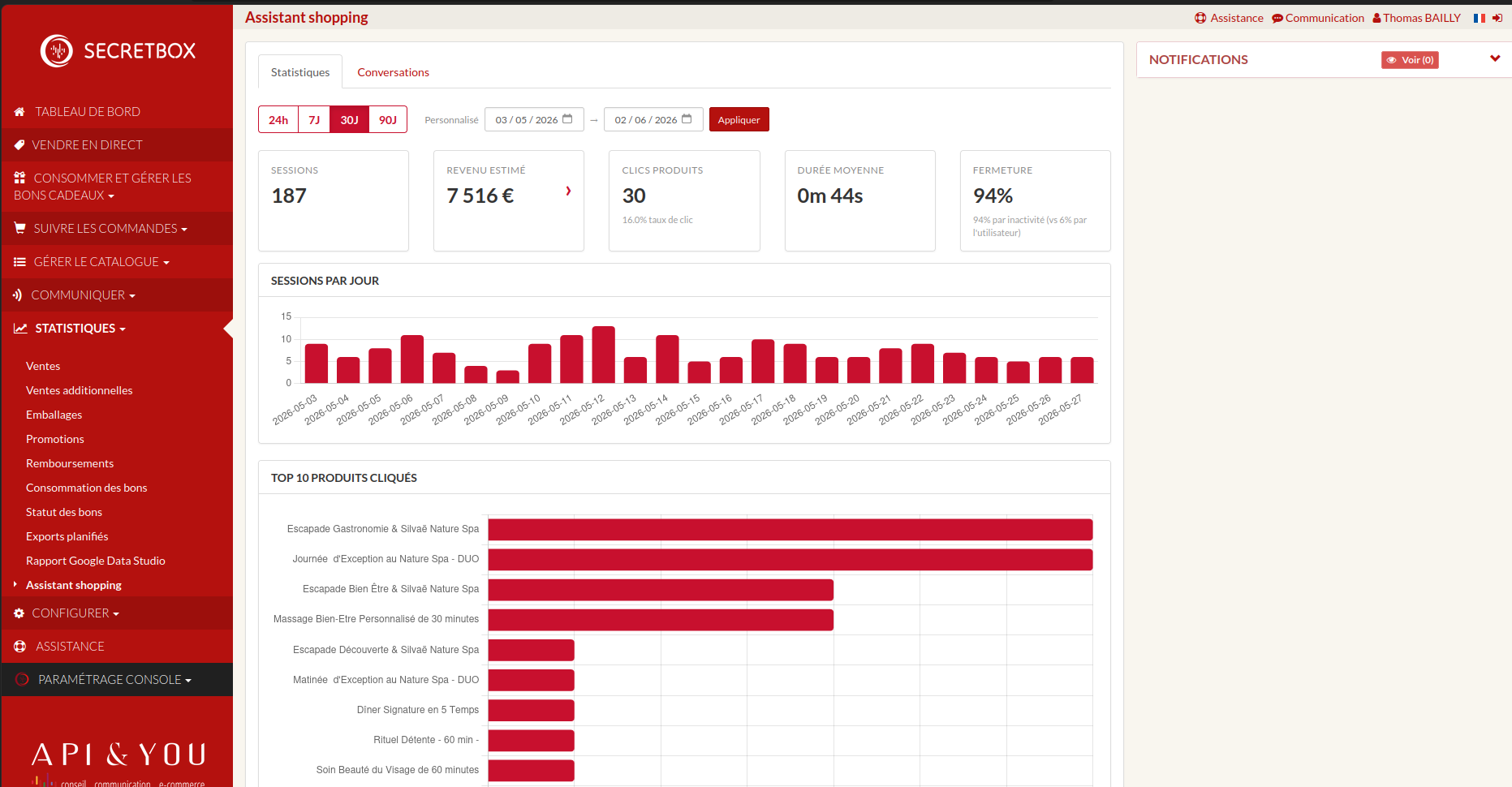Open Remboursements statistics link

pos(70,463)
